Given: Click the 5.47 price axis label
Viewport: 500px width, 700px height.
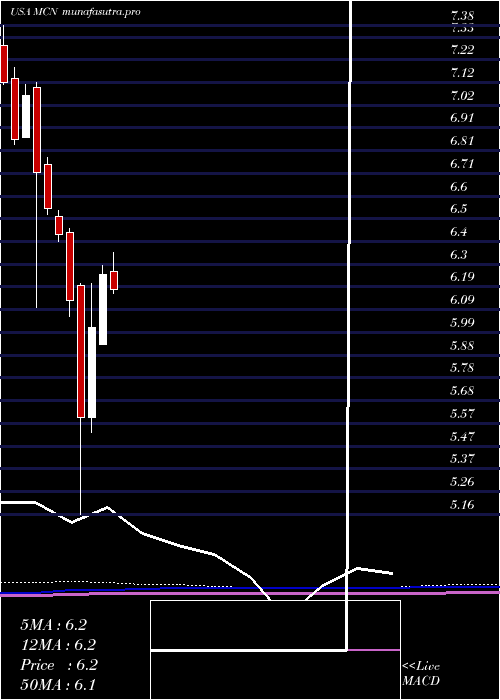Looking at the screenshot, I should (x=462, y=436).
